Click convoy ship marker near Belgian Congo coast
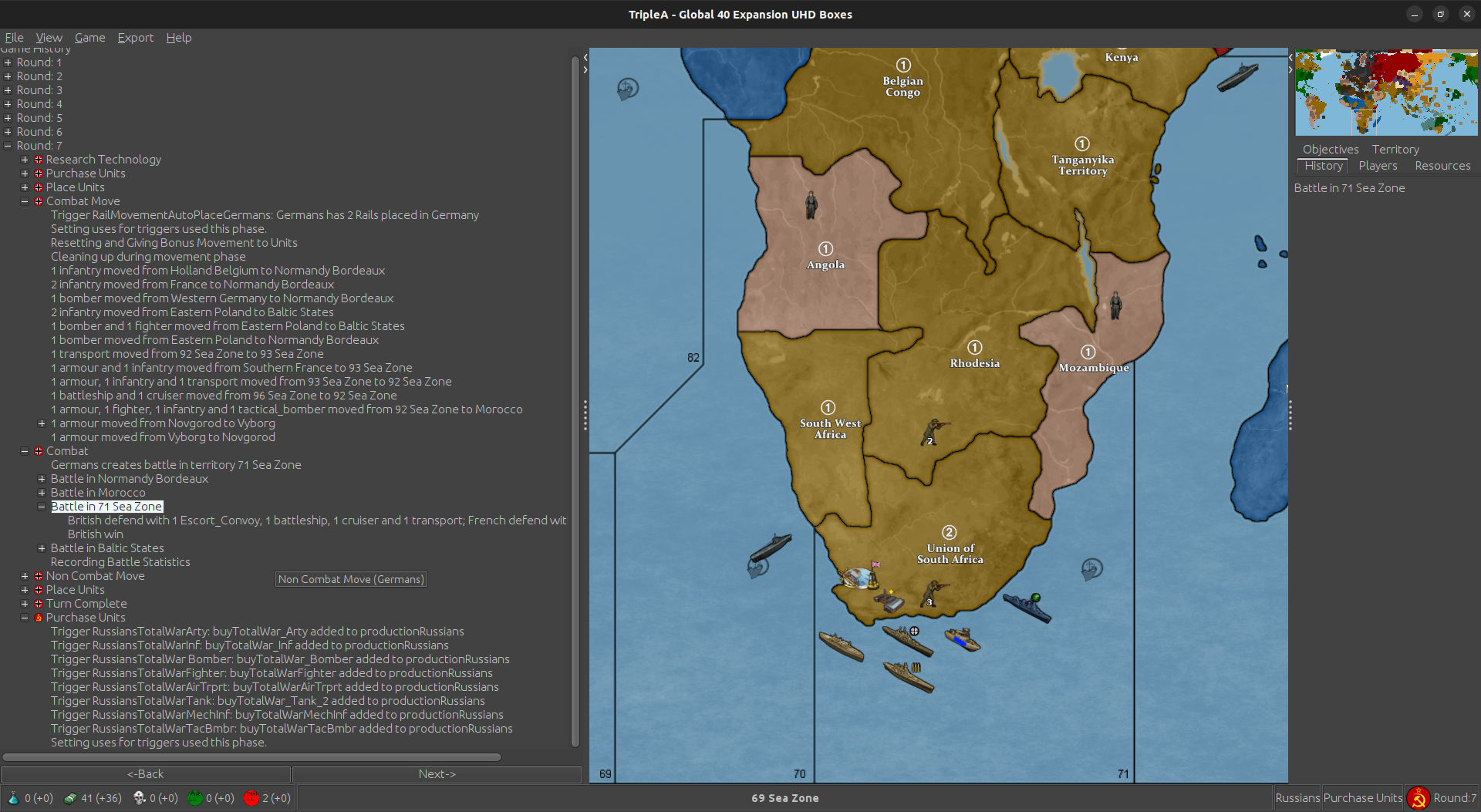The height and width of the screenshot is (812, 1481). [x=627, y=89]
